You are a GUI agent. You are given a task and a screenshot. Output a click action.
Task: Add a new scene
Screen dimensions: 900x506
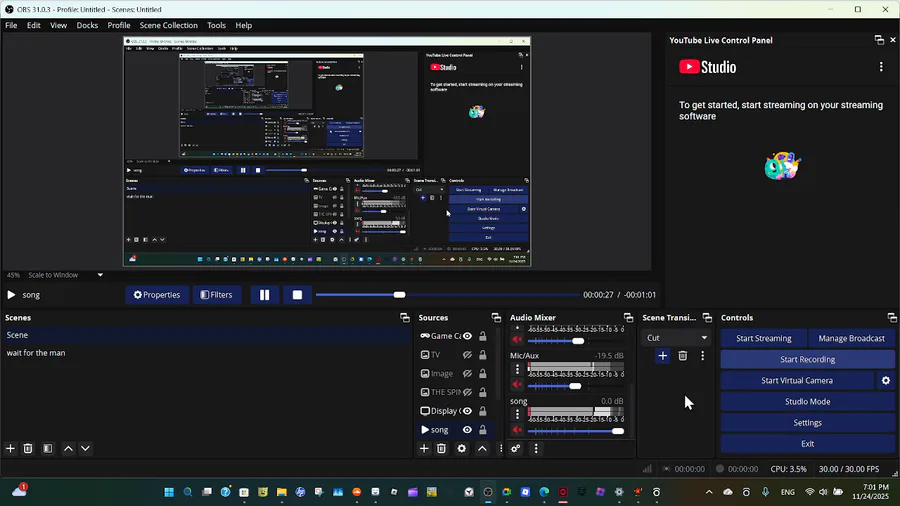(x=10, y=449)
